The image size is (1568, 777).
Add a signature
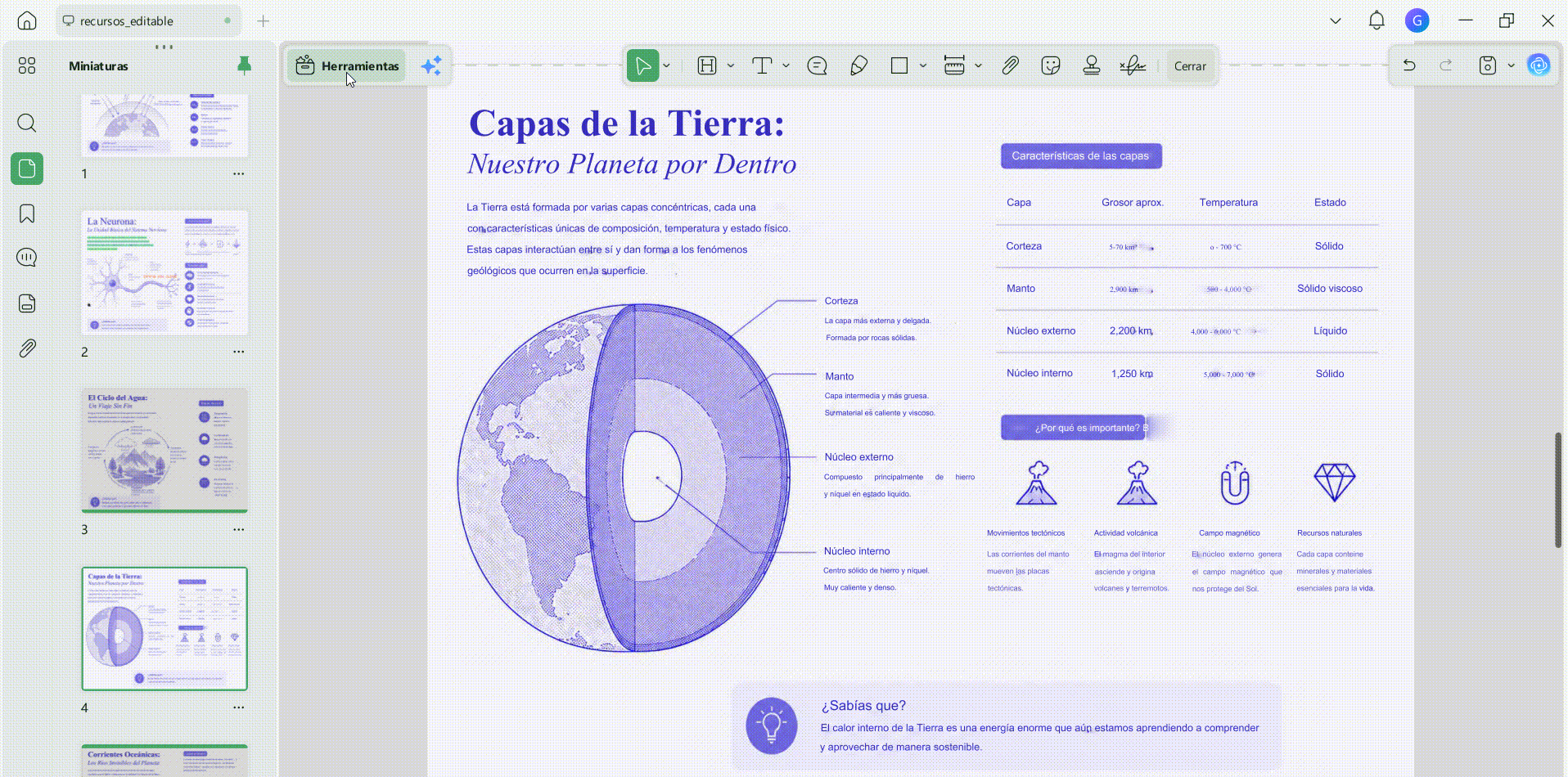click(x=1133, y=65)
